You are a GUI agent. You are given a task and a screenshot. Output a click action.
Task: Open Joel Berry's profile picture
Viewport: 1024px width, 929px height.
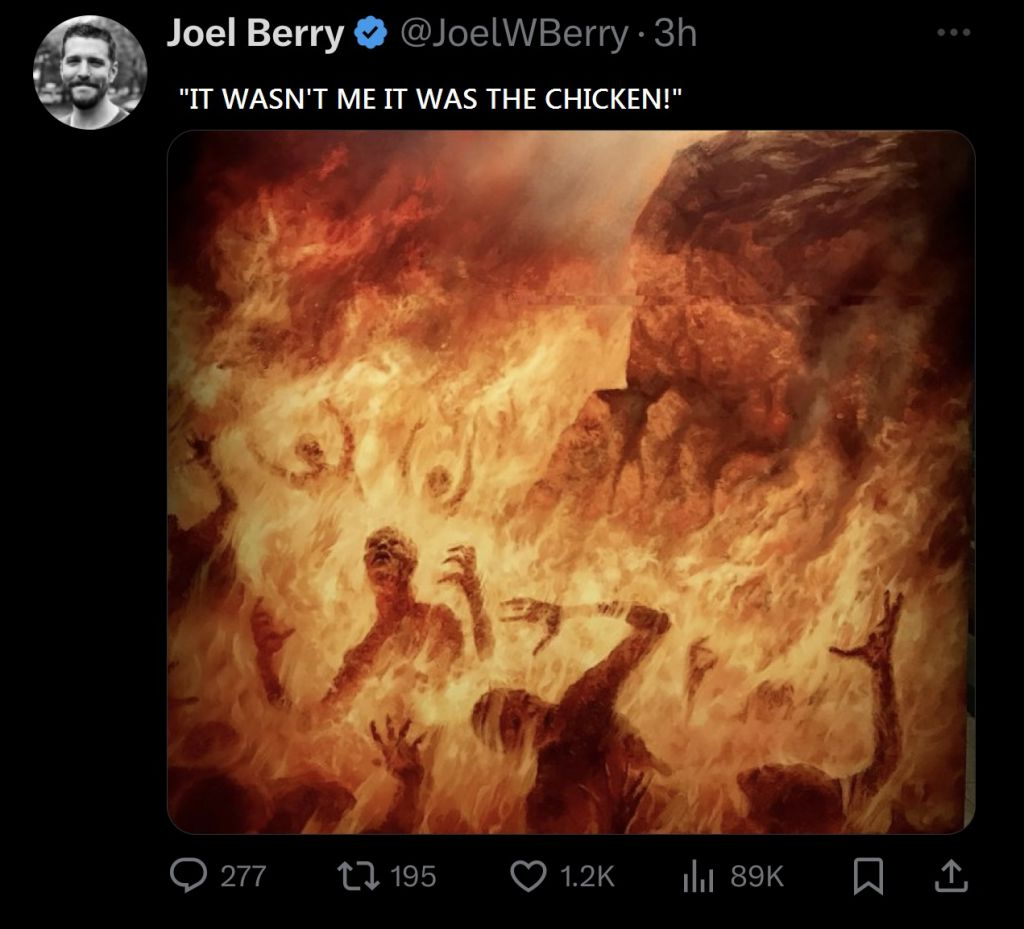click(x=90, y=73)
